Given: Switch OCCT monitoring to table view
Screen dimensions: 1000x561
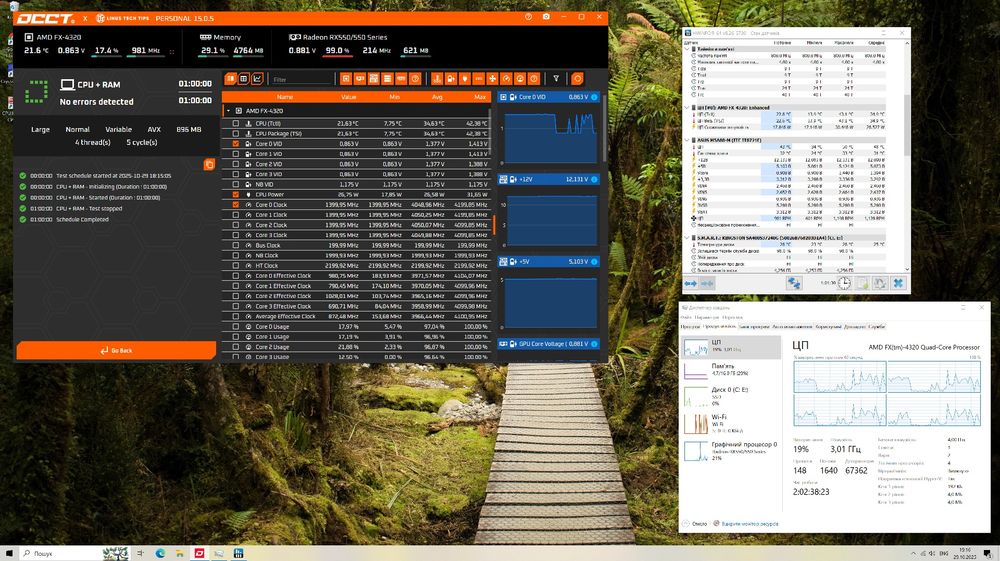Looking at the screenshot, I should (244, 79).
